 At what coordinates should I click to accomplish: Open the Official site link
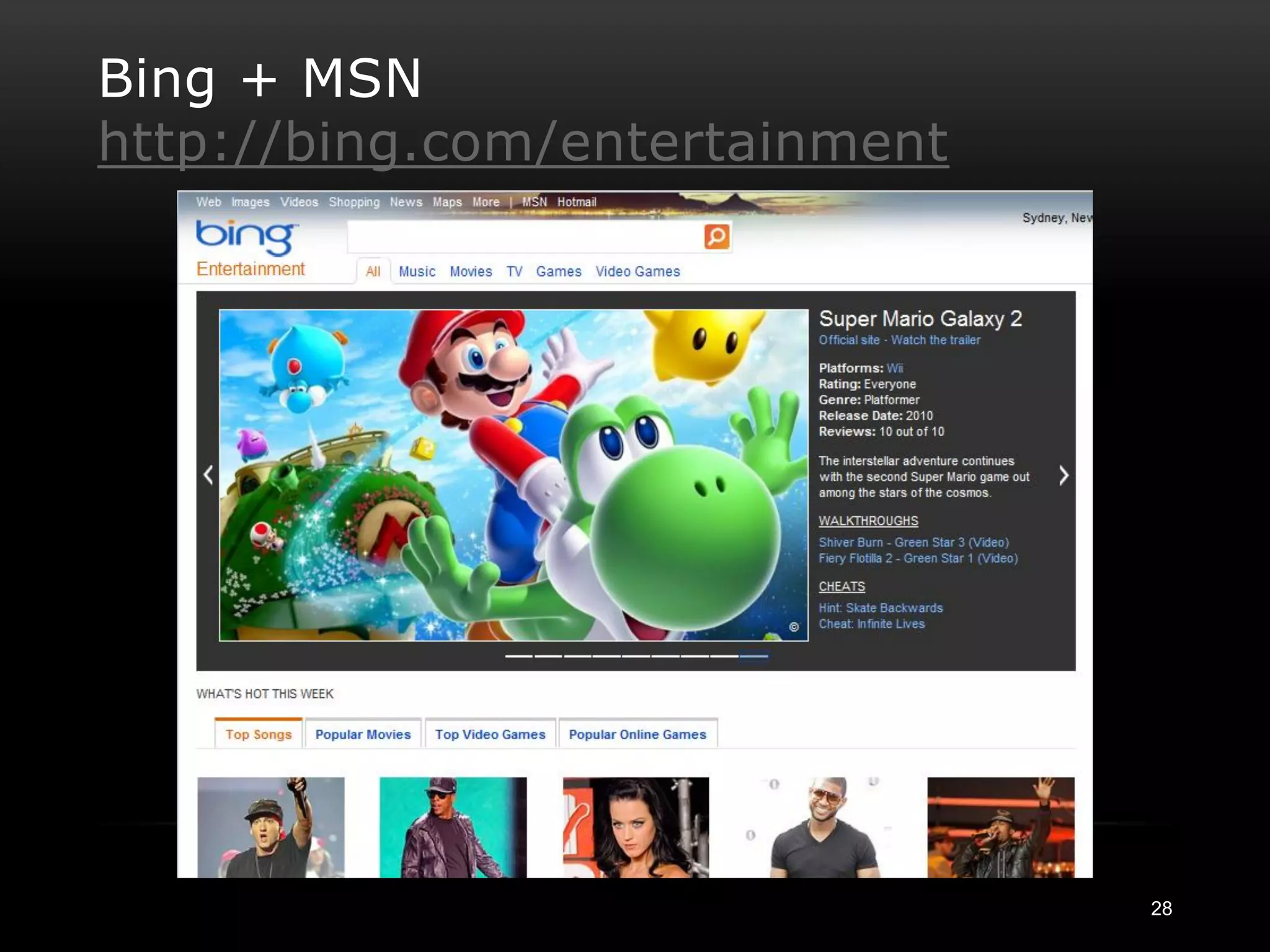click(849, 340)
